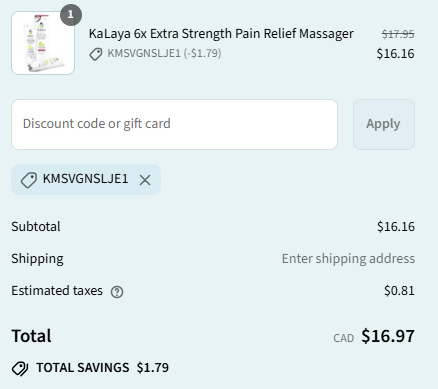438x389 pixels.
Task: Click the Estimated taxes label
Action: (x=57, y=291)
